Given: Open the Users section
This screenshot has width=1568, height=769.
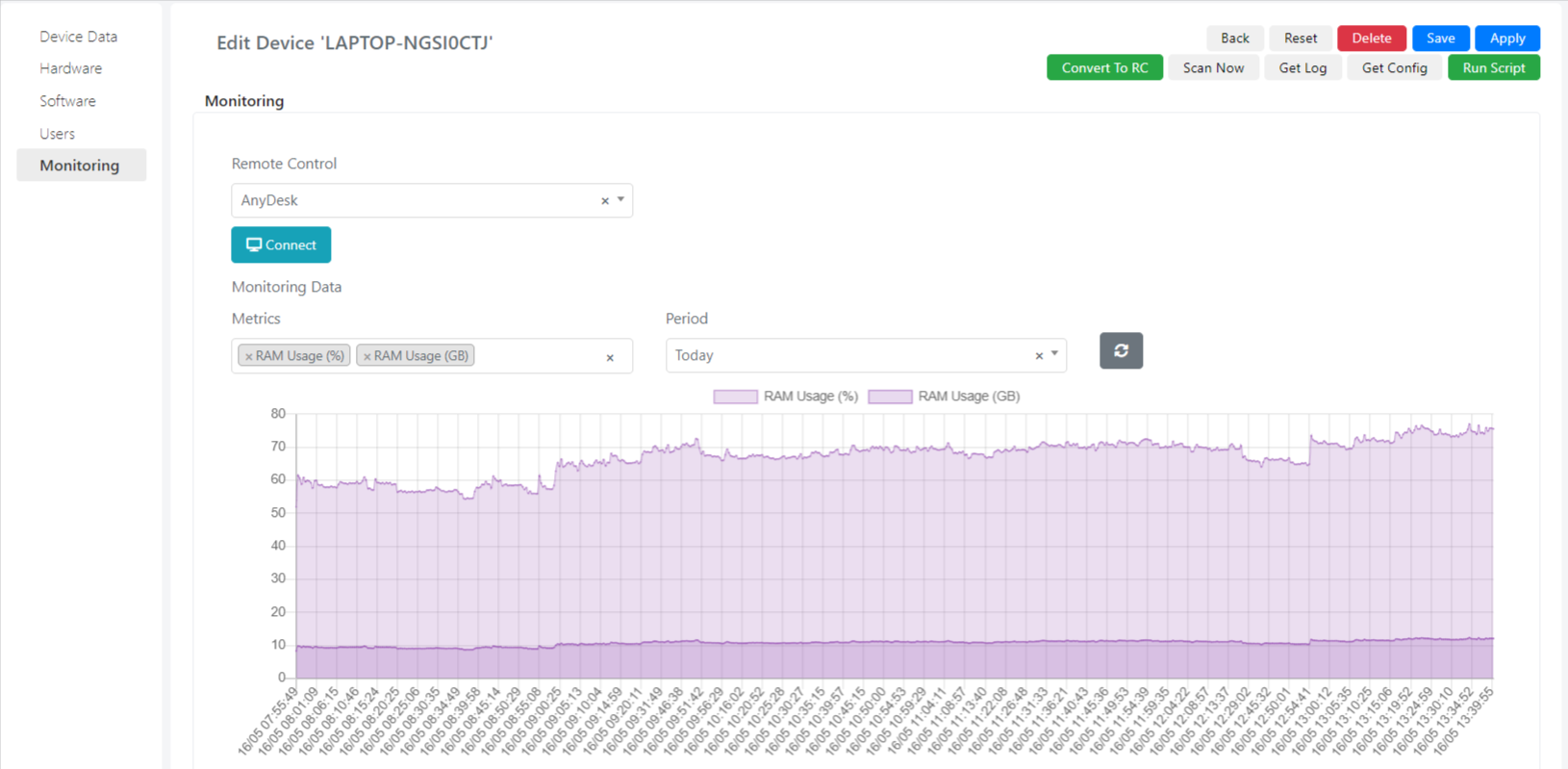Looking at the screenshot, I should pos(57,134).
